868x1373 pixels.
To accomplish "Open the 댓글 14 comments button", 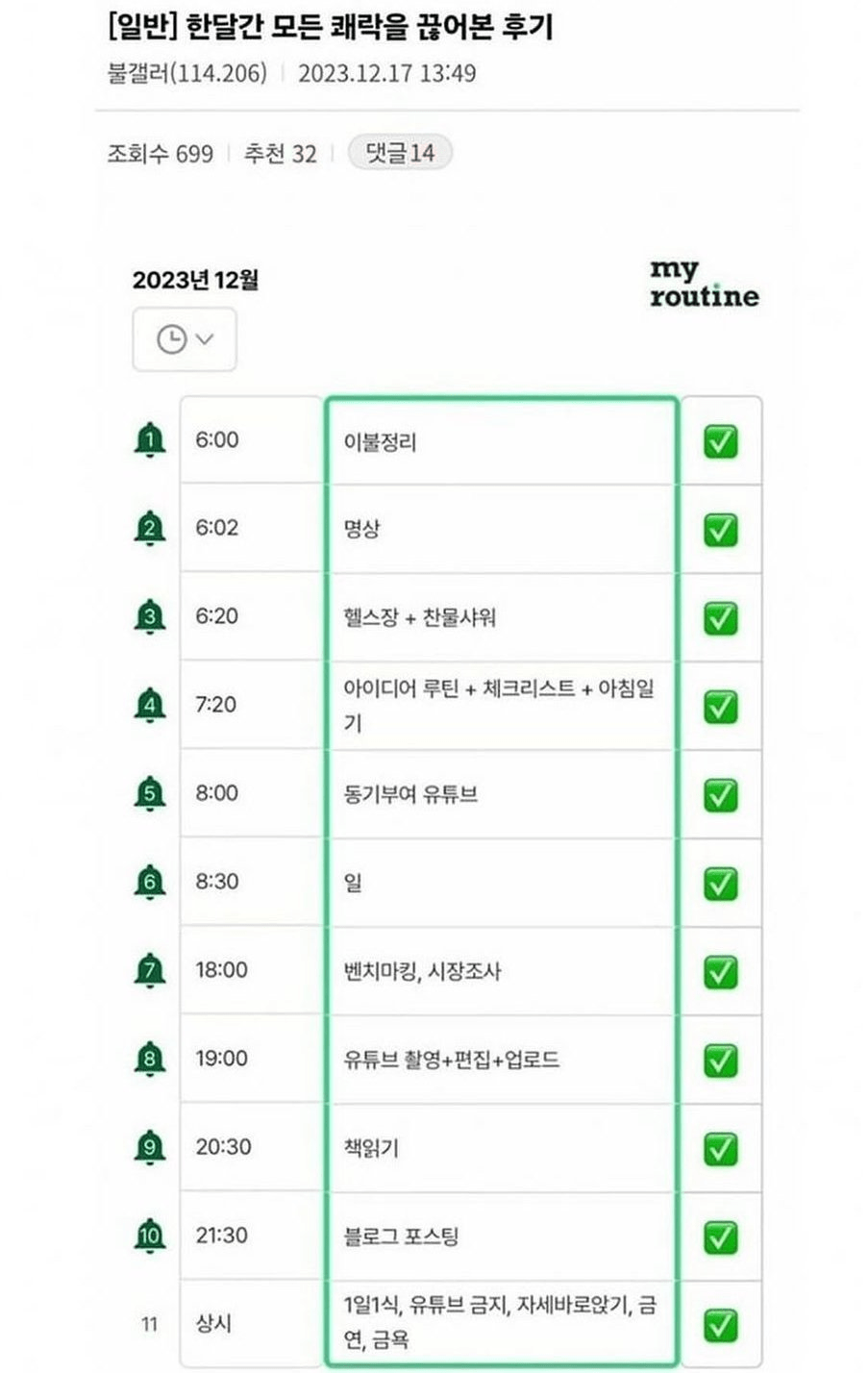I will (399, 153).
